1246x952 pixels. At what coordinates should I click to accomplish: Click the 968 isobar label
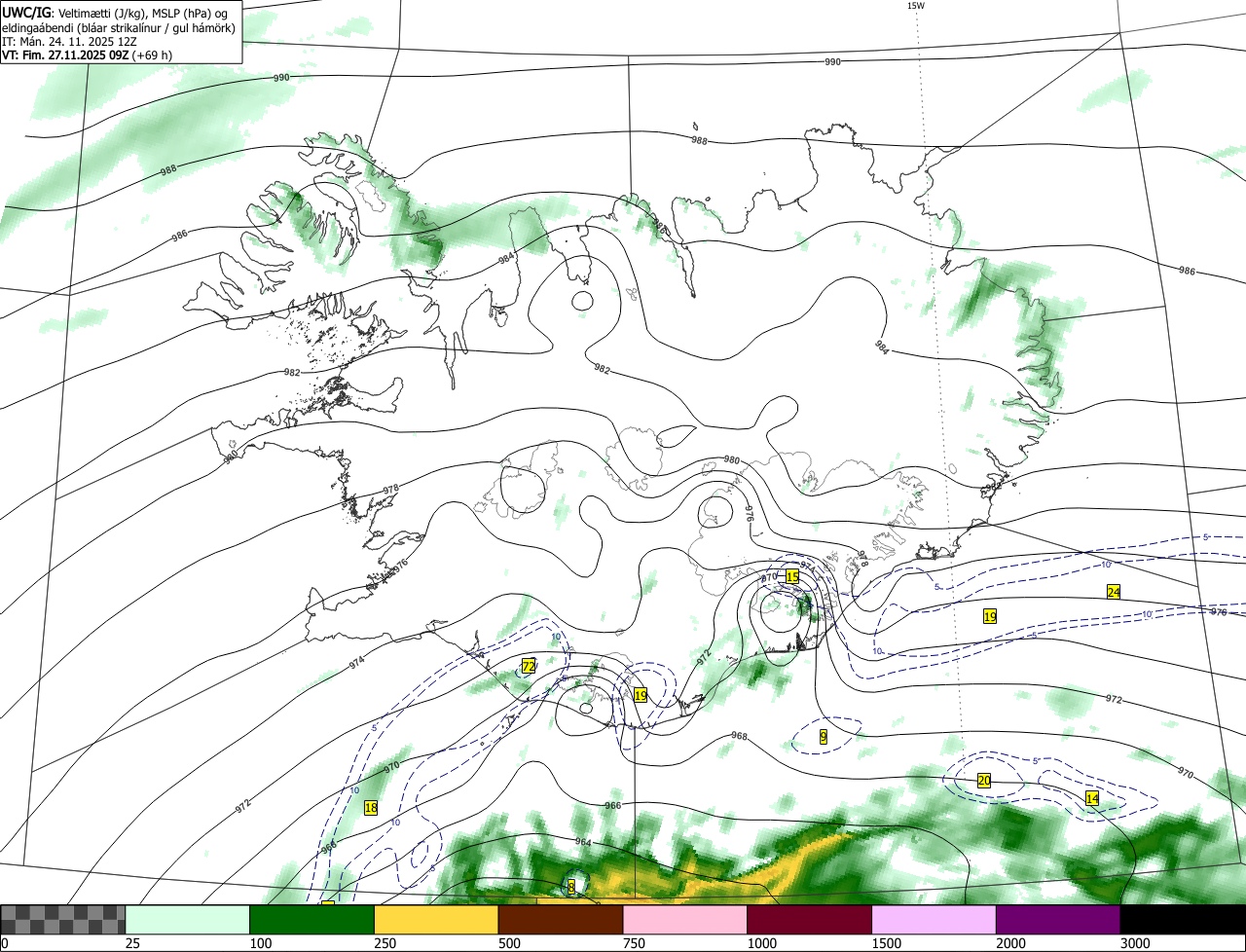coord(739,736)
